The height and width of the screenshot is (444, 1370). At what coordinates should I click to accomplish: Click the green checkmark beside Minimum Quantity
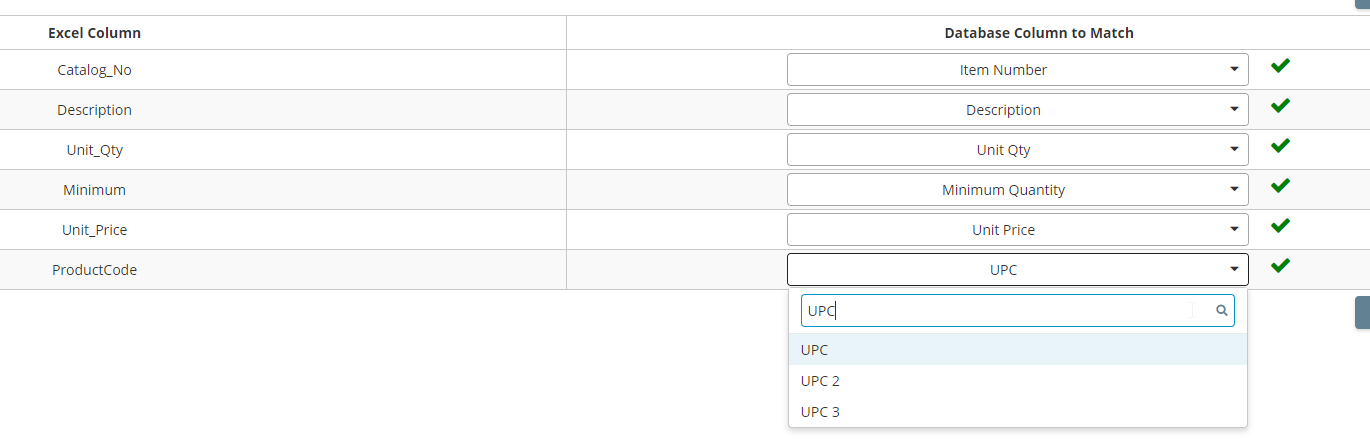[1280, 186]
